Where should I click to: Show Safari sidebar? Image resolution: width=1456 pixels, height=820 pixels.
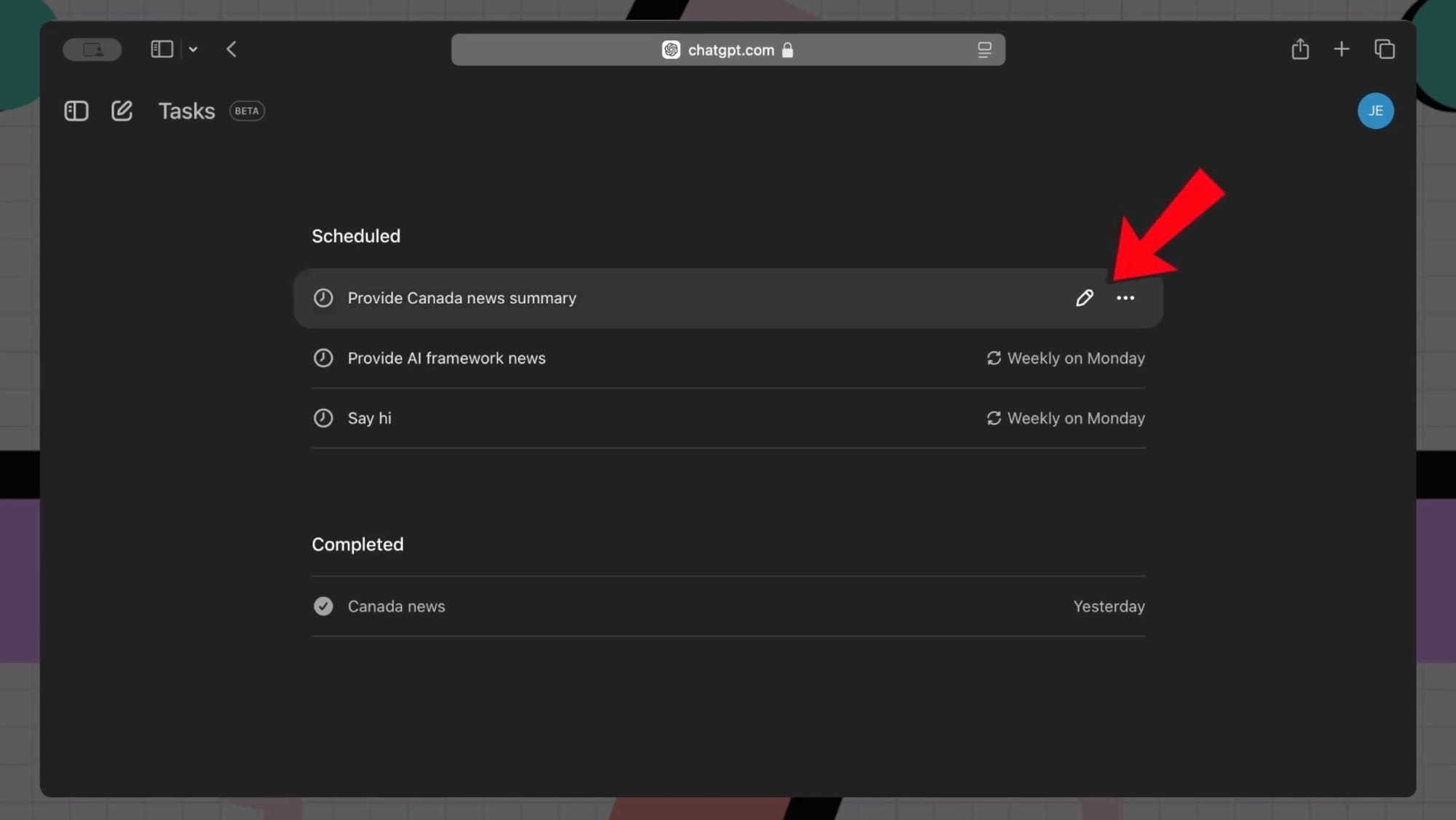tap(162, 50)
